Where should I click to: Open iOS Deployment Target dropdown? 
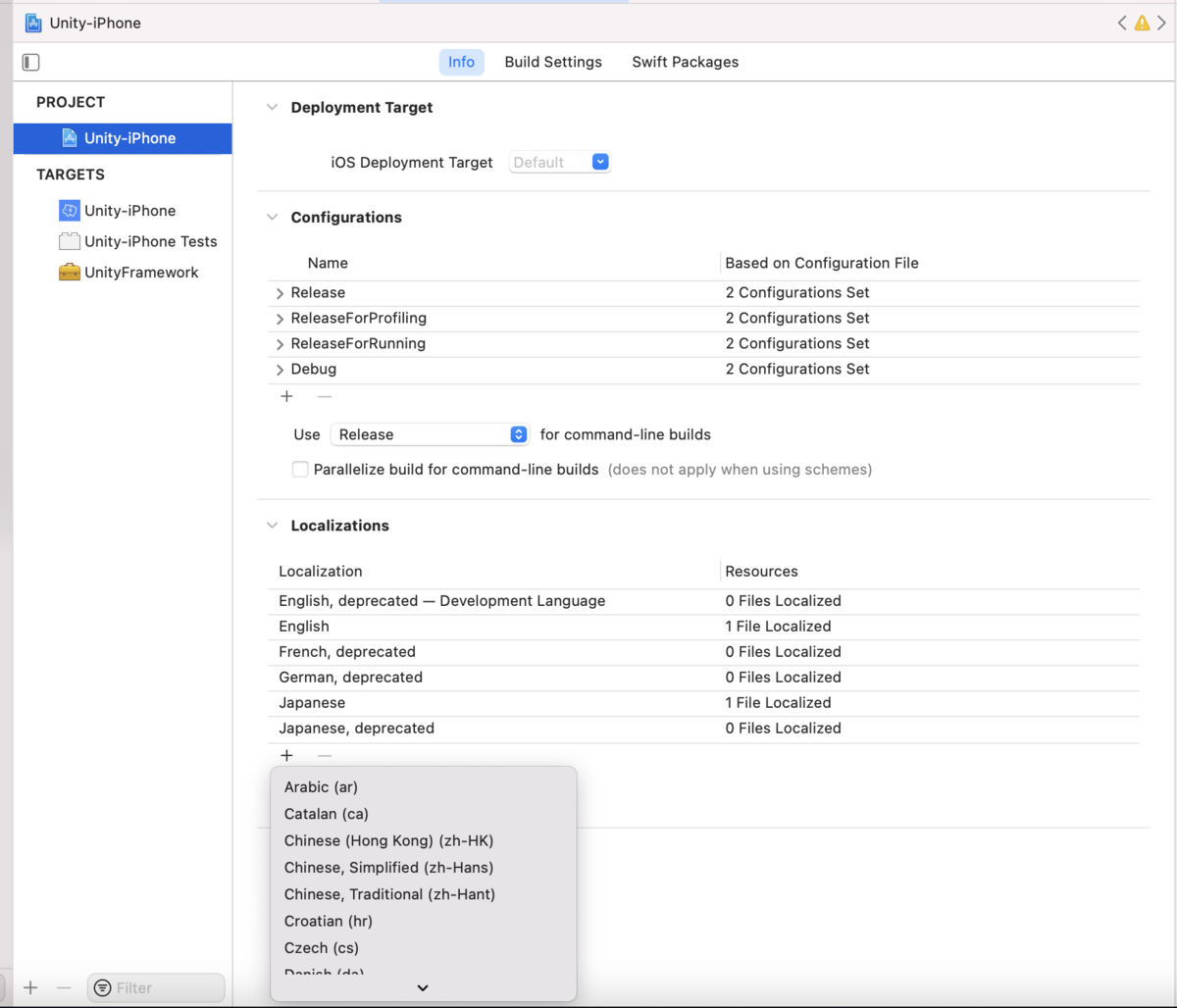pos(560,163)
